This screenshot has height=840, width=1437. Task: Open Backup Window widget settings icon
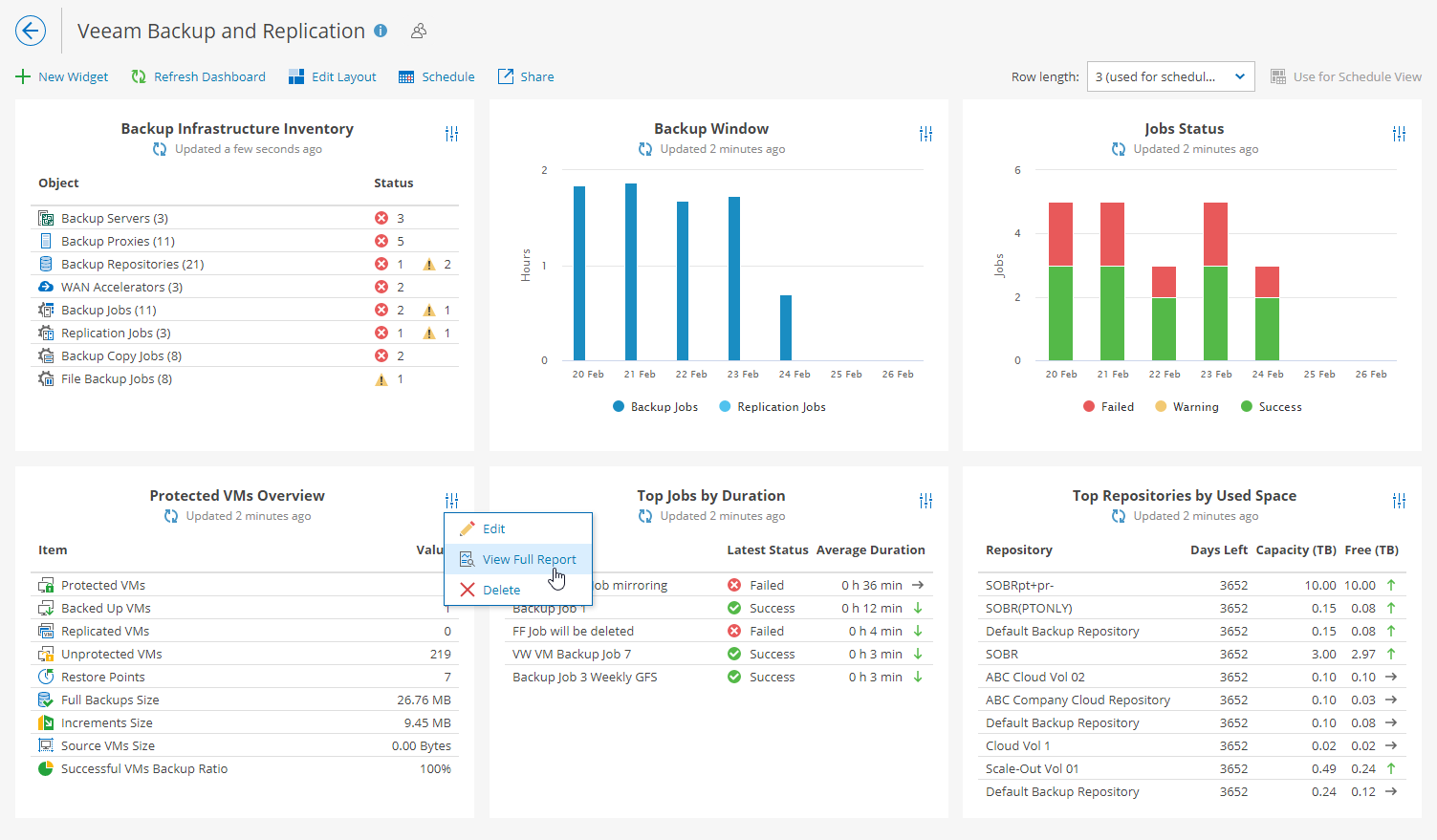tap(925, 134)
